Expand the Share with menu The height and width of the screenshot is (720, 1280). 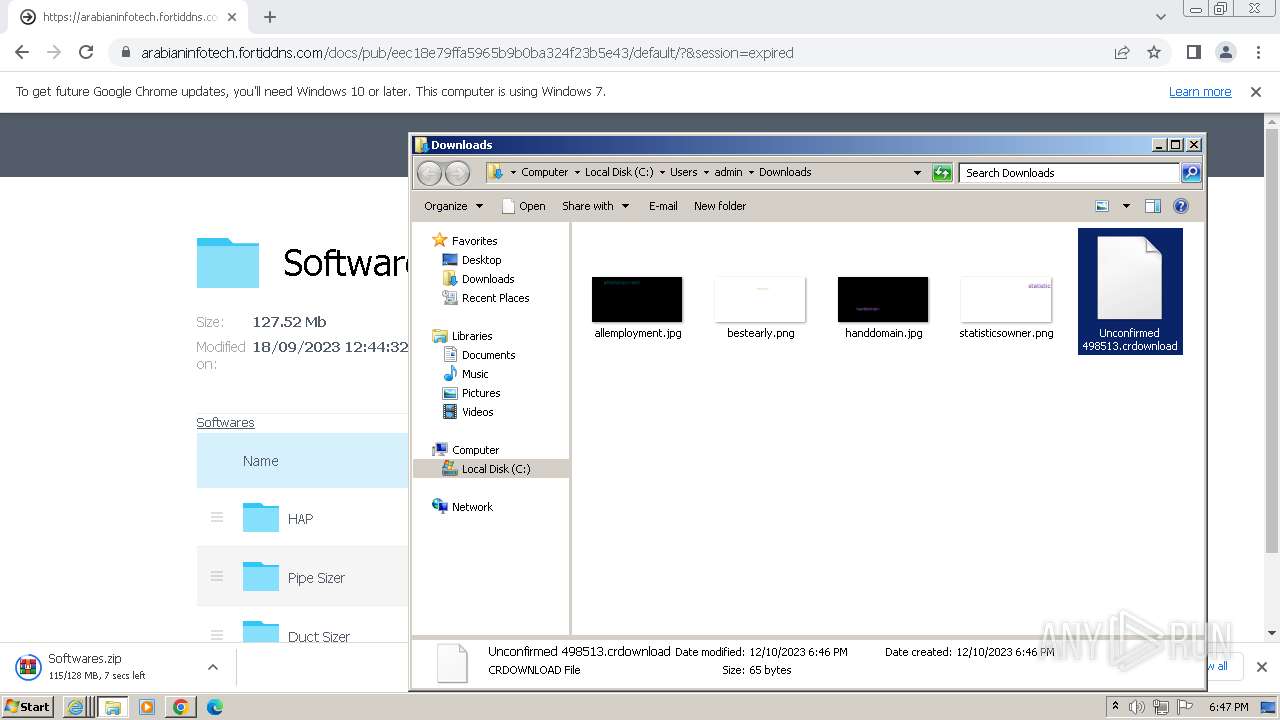pos(595,206)
